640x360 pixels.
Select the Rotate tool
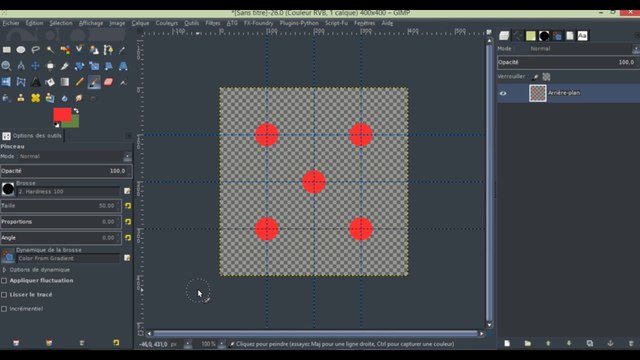tap(79, 66)
